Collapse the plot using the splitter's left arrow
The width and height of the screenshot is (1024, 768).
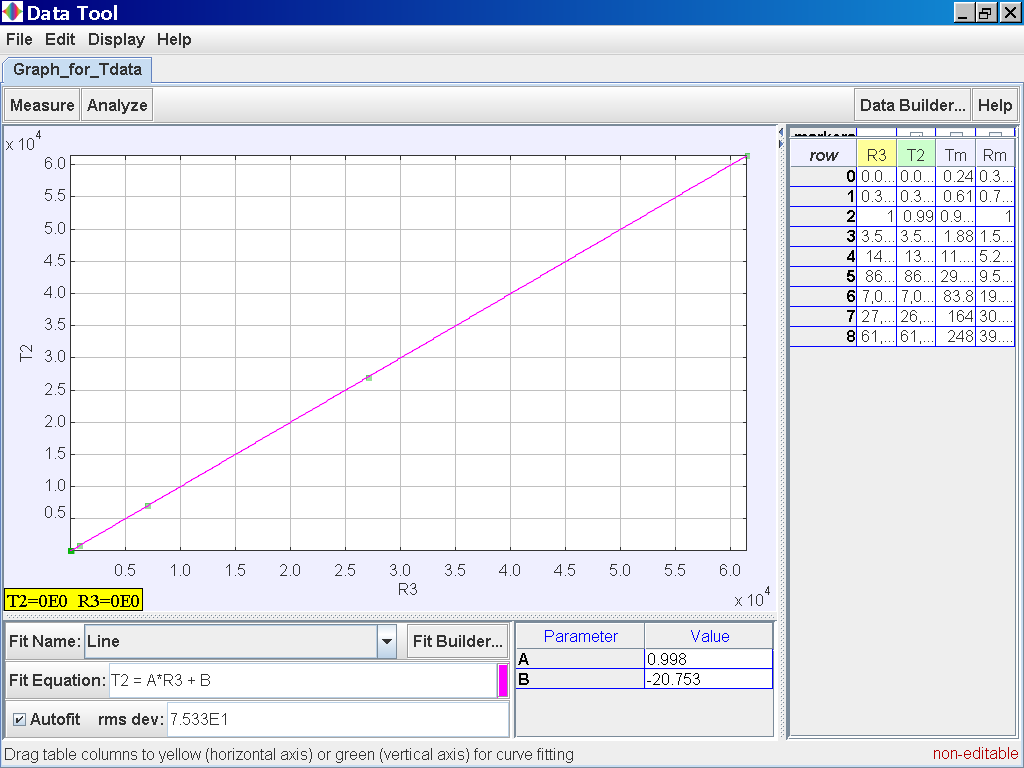tap(781, 130)
